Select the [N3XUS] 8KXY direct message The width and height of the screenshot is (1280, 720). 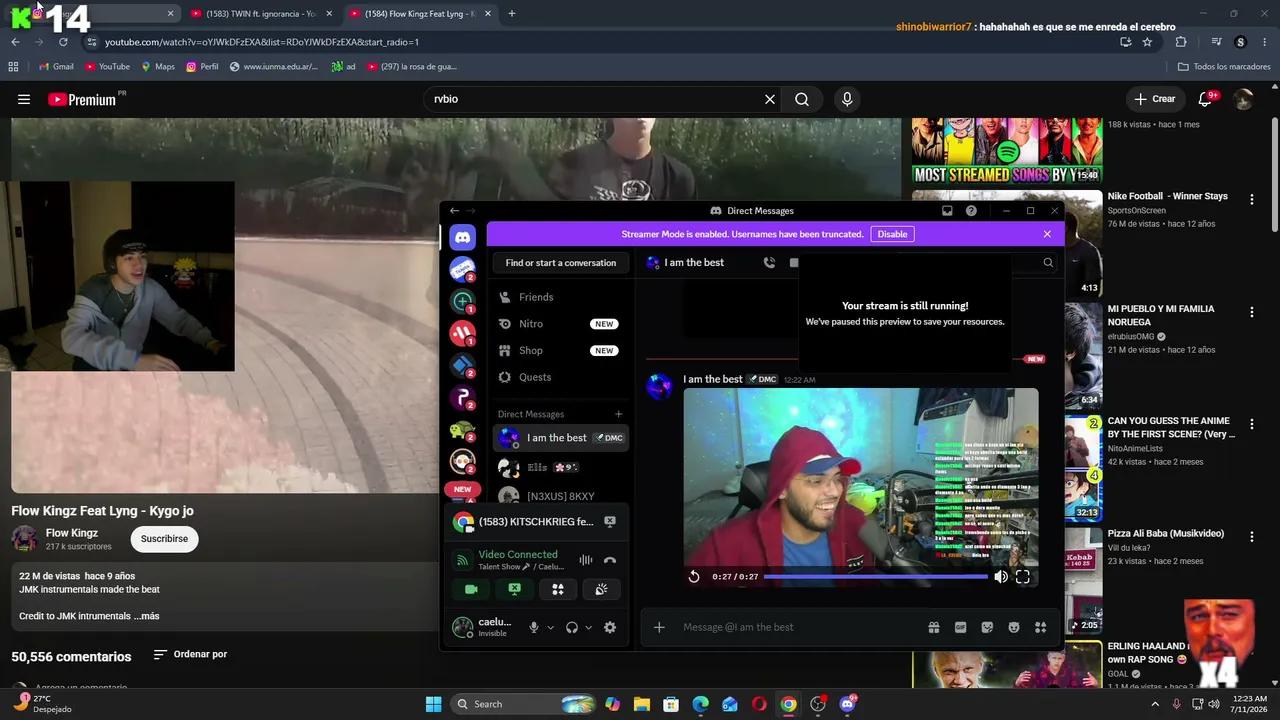[561, 496]
